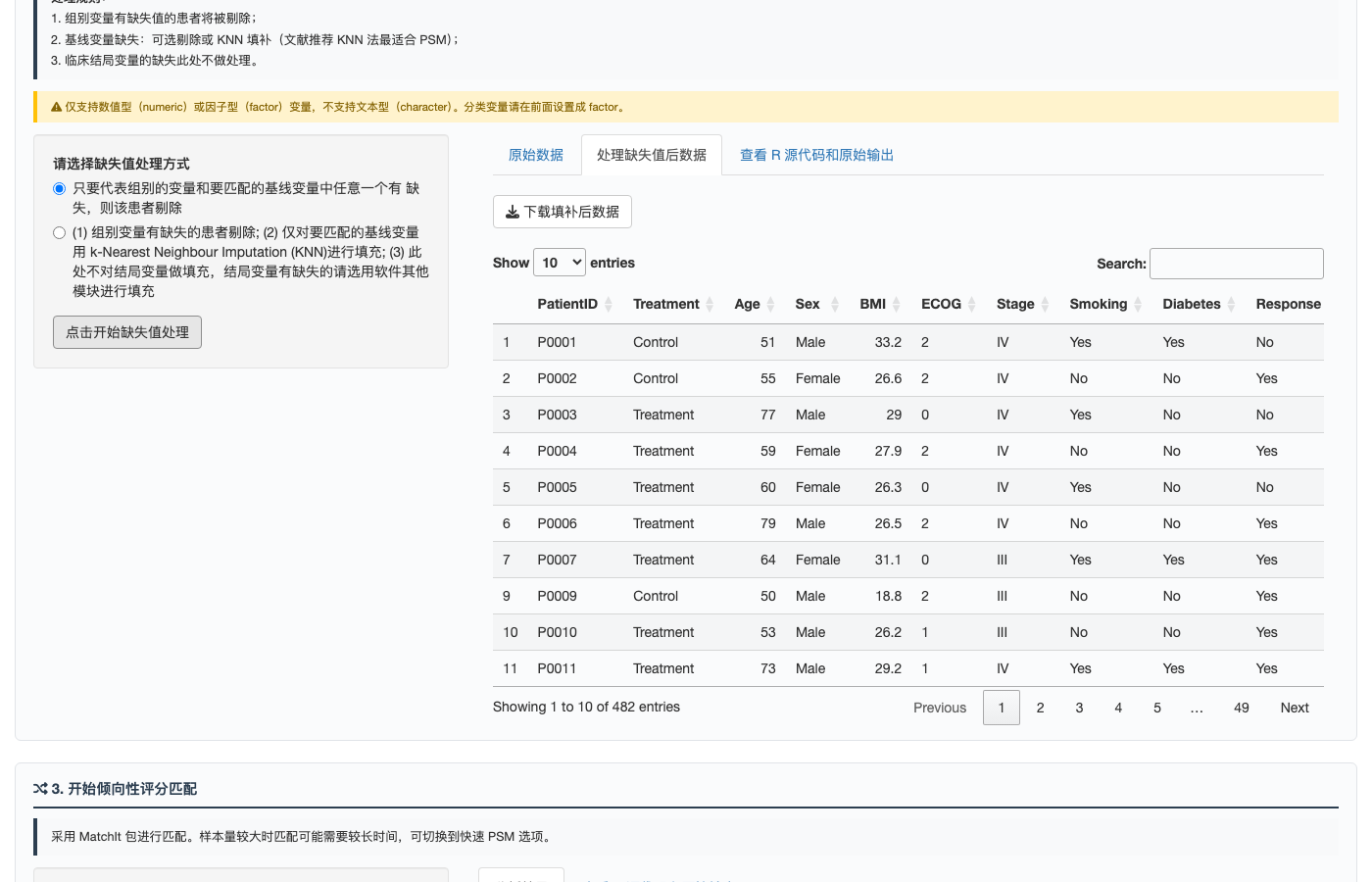Click PatientID cell P0005
Image resolution: width=1372 pixels, height=882 pixels.
click(x=557, y=487)
